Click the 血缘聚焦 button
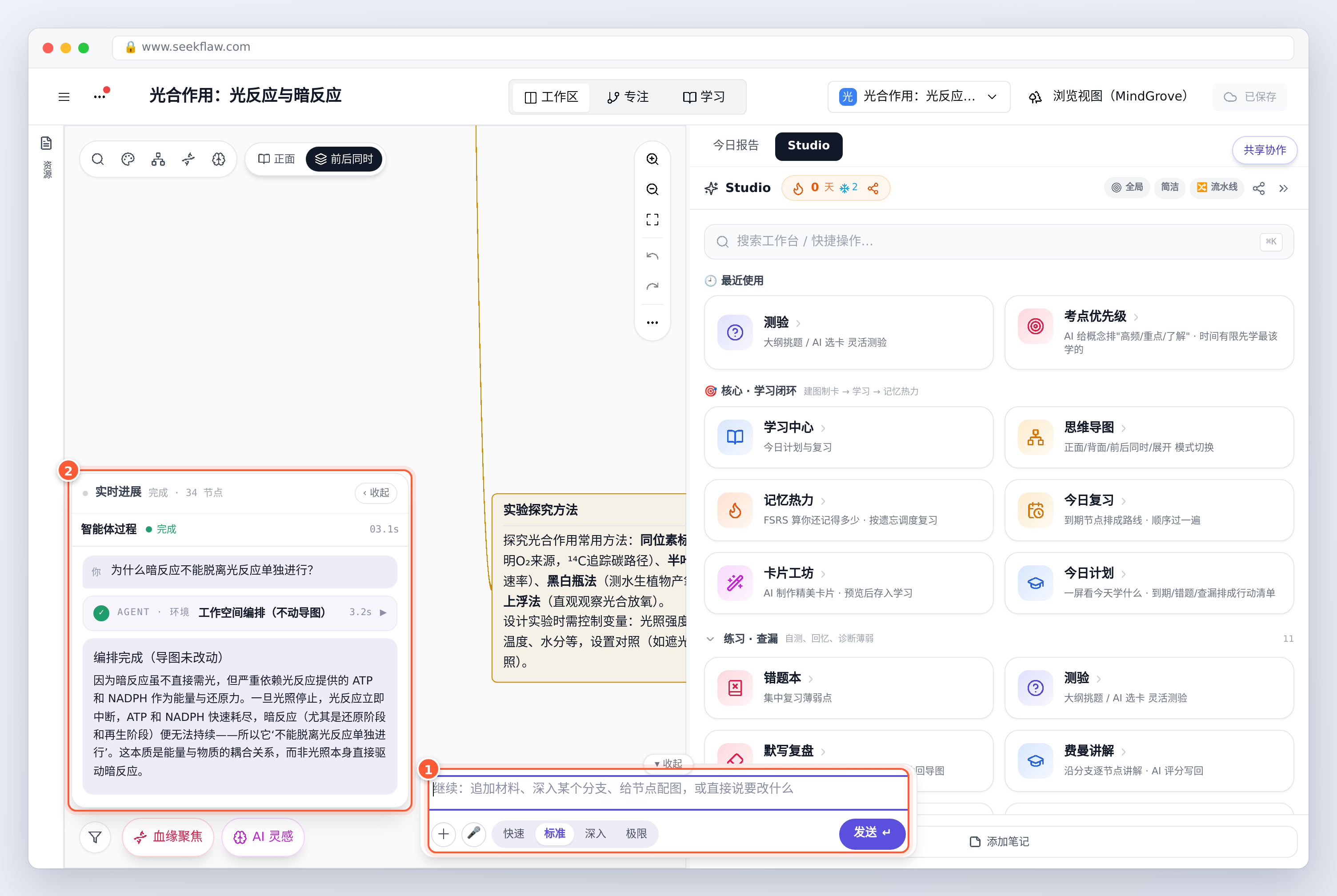This screenshot has height=896, width=1337. [x=168, y=837]
